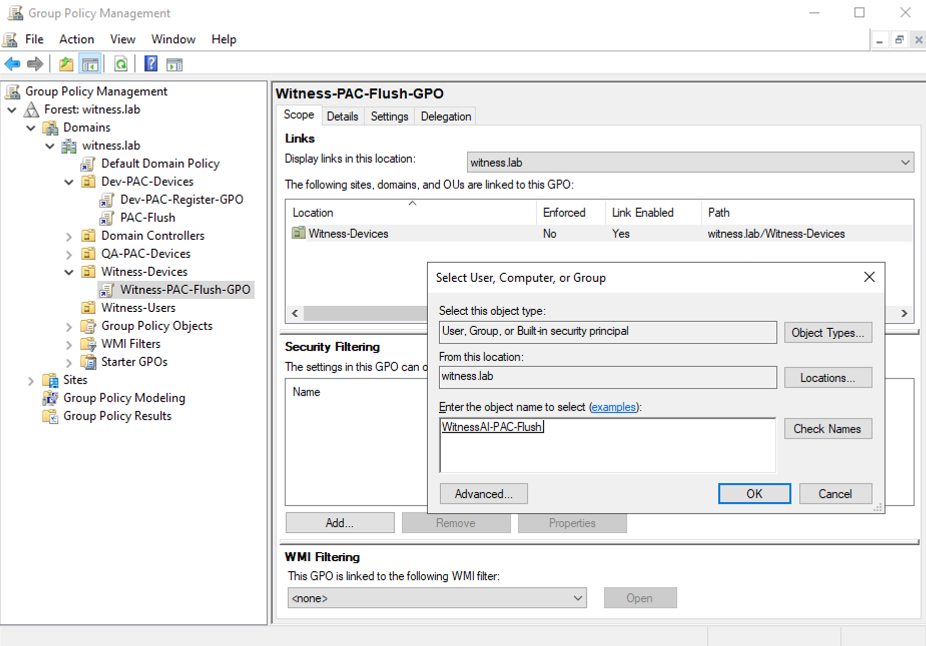
Task: Collapse the Dev-PAC-Devices OU
Action: [69, 182]
